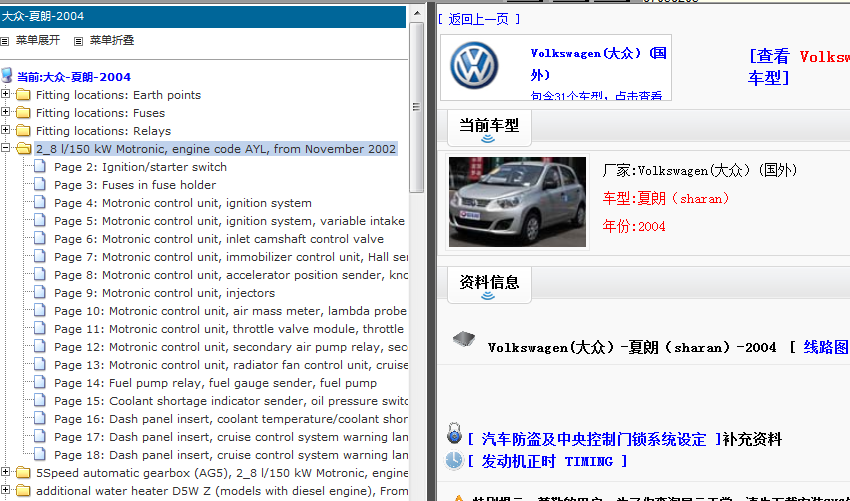Expand the 5Speed automatic gearbox (AG5) node
This screenshot has width=850, height=501.
(5, 472)
